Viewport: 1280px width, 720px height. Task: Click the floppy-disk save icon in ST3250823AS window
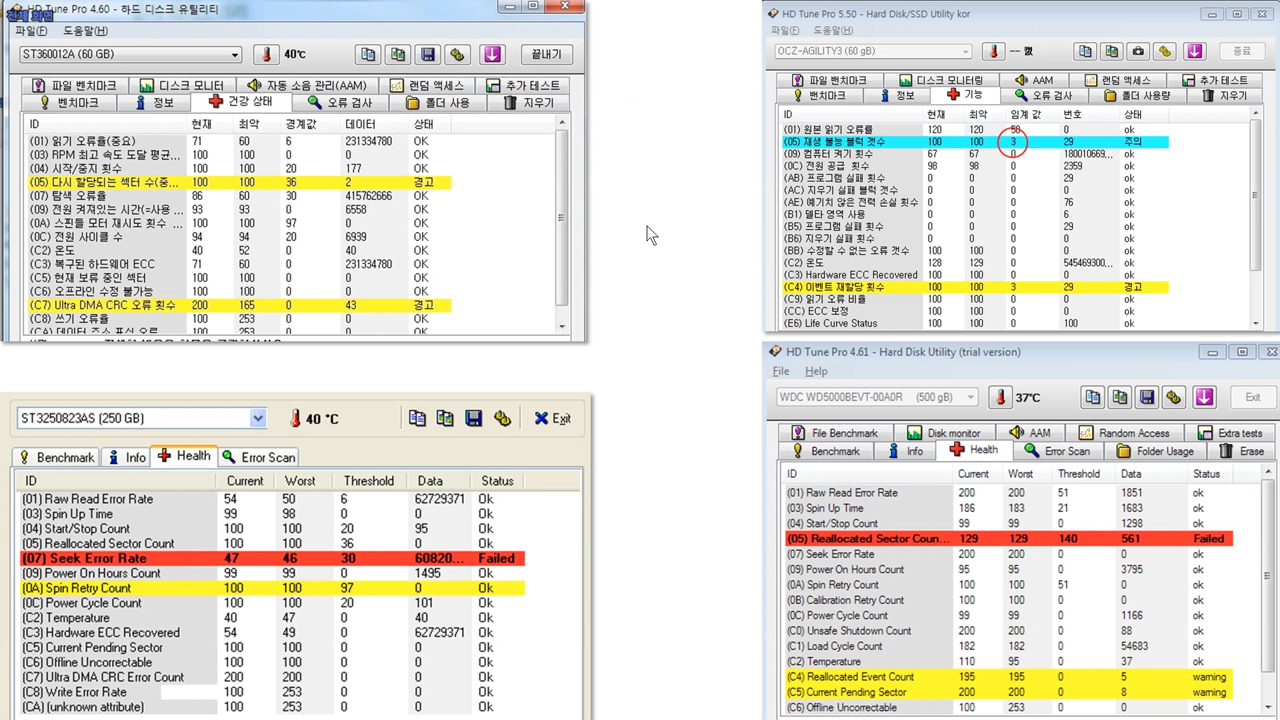coord(474,418)
